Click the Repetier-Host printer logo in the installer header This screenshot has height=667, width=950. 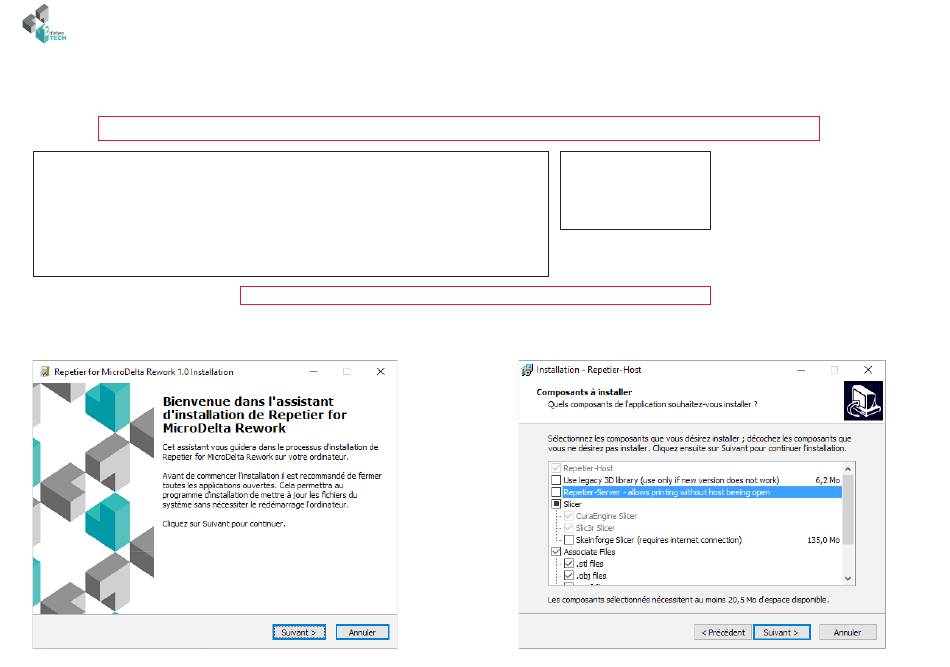[863, 400]
